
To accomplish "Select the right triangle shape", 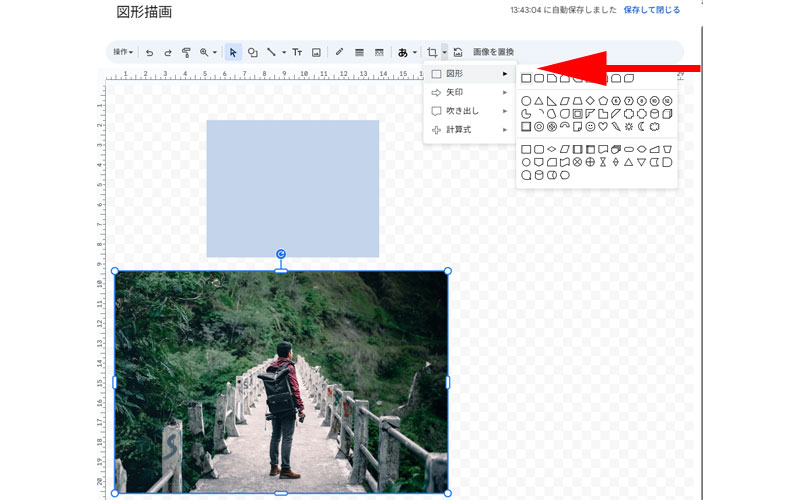I will [552, 101].
